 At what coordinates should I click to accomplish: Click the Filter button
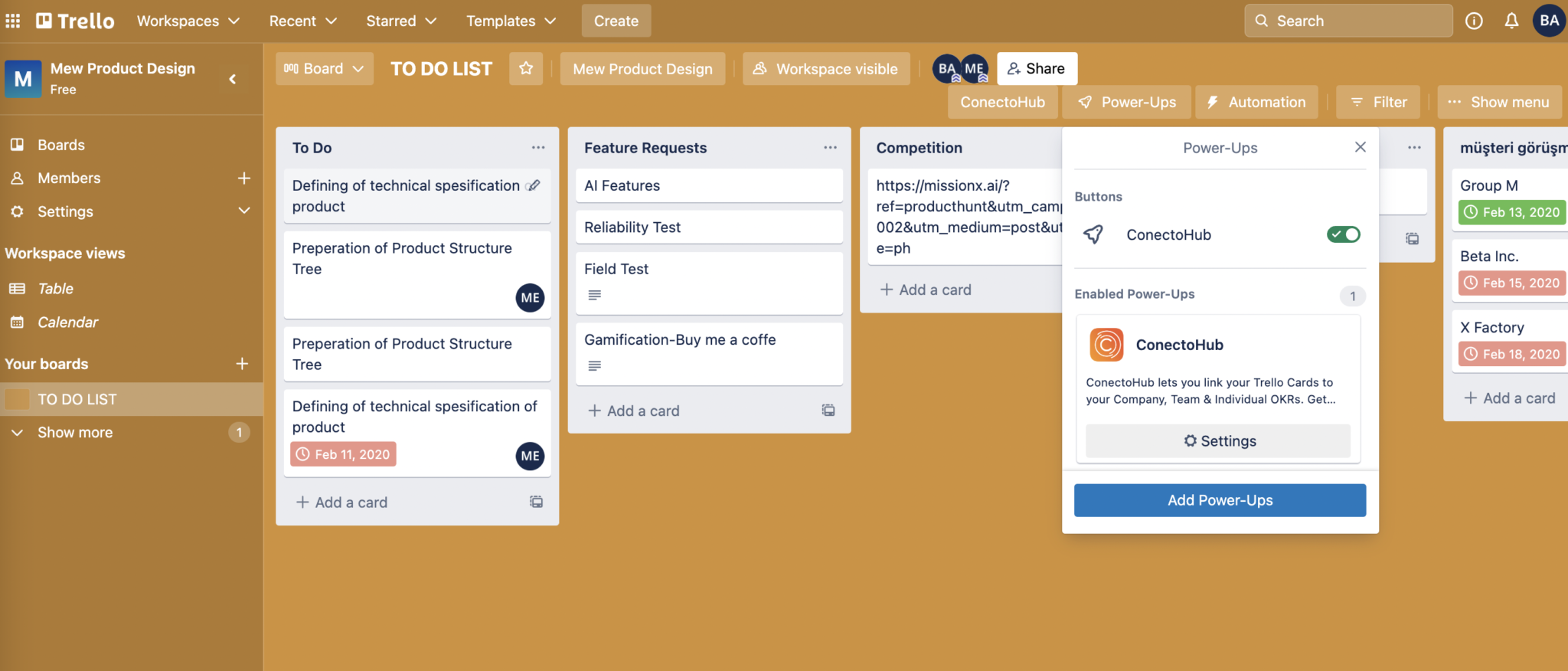(1378, 102)
